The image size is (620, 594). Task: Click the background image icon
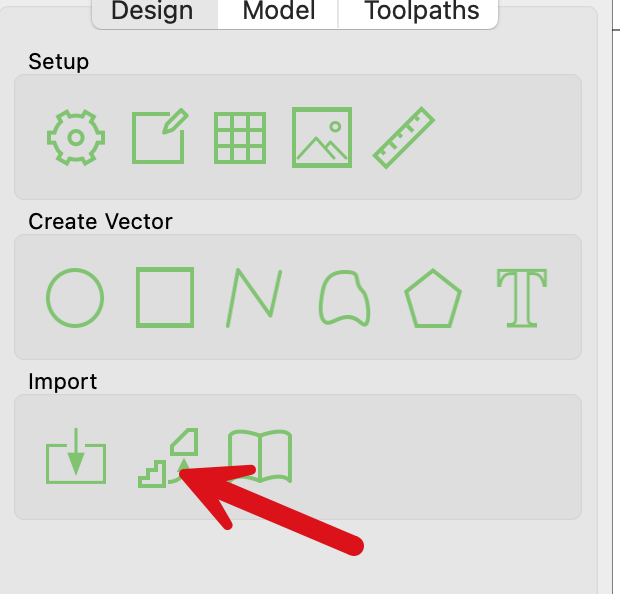pyautogui.click(x=322, y=137)
